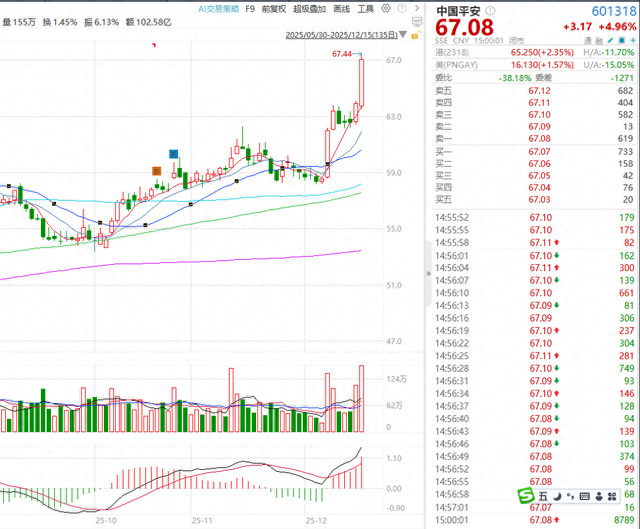Screen dimensions: 640x529
Task: Click the 额 102.58亿 turnover figure
Action: click(149, 22)
